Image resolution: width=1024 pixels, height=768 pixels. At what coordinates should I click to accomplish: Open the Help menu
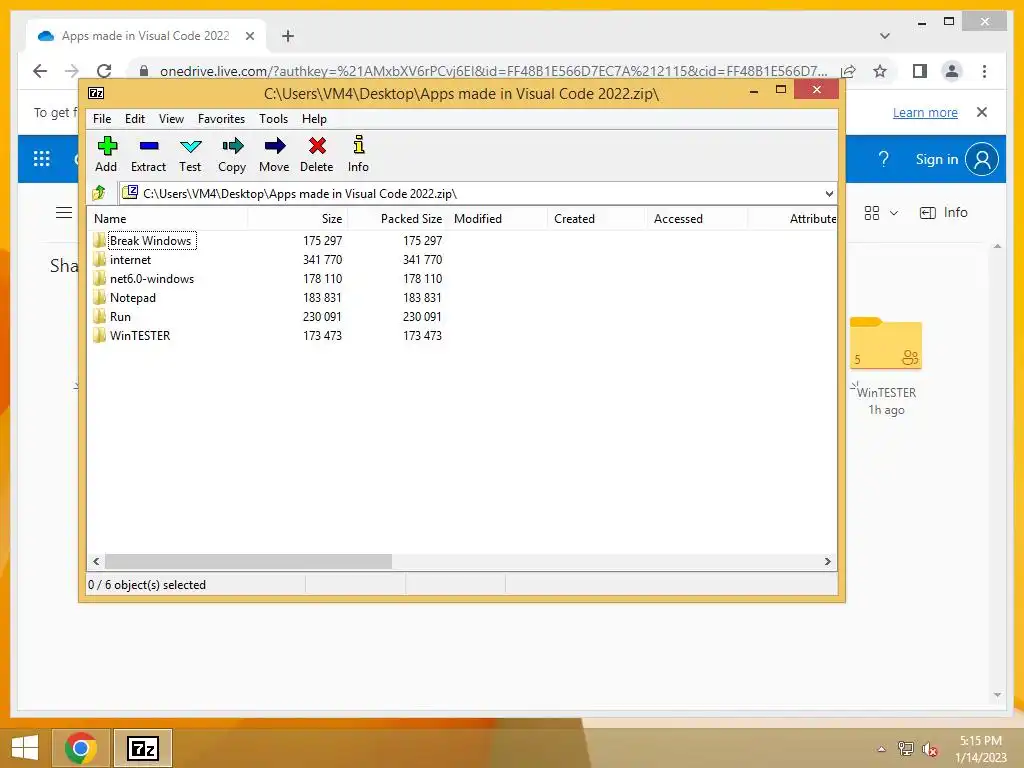point(314,119)
